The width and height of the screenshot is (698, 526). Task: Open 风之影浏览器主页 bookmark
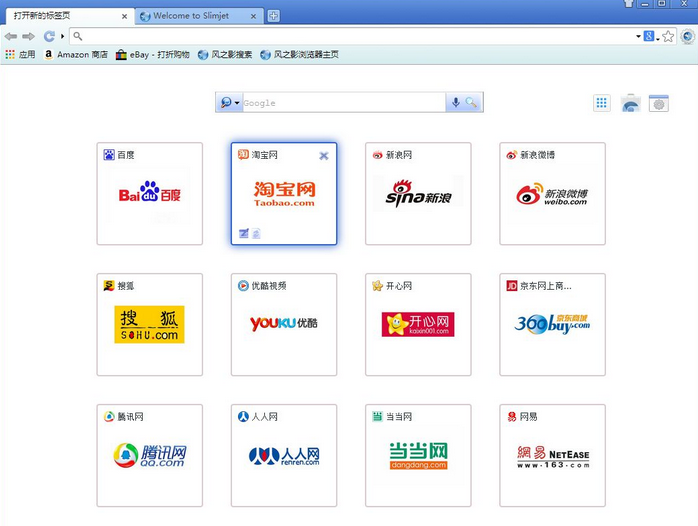coord(300,55)
